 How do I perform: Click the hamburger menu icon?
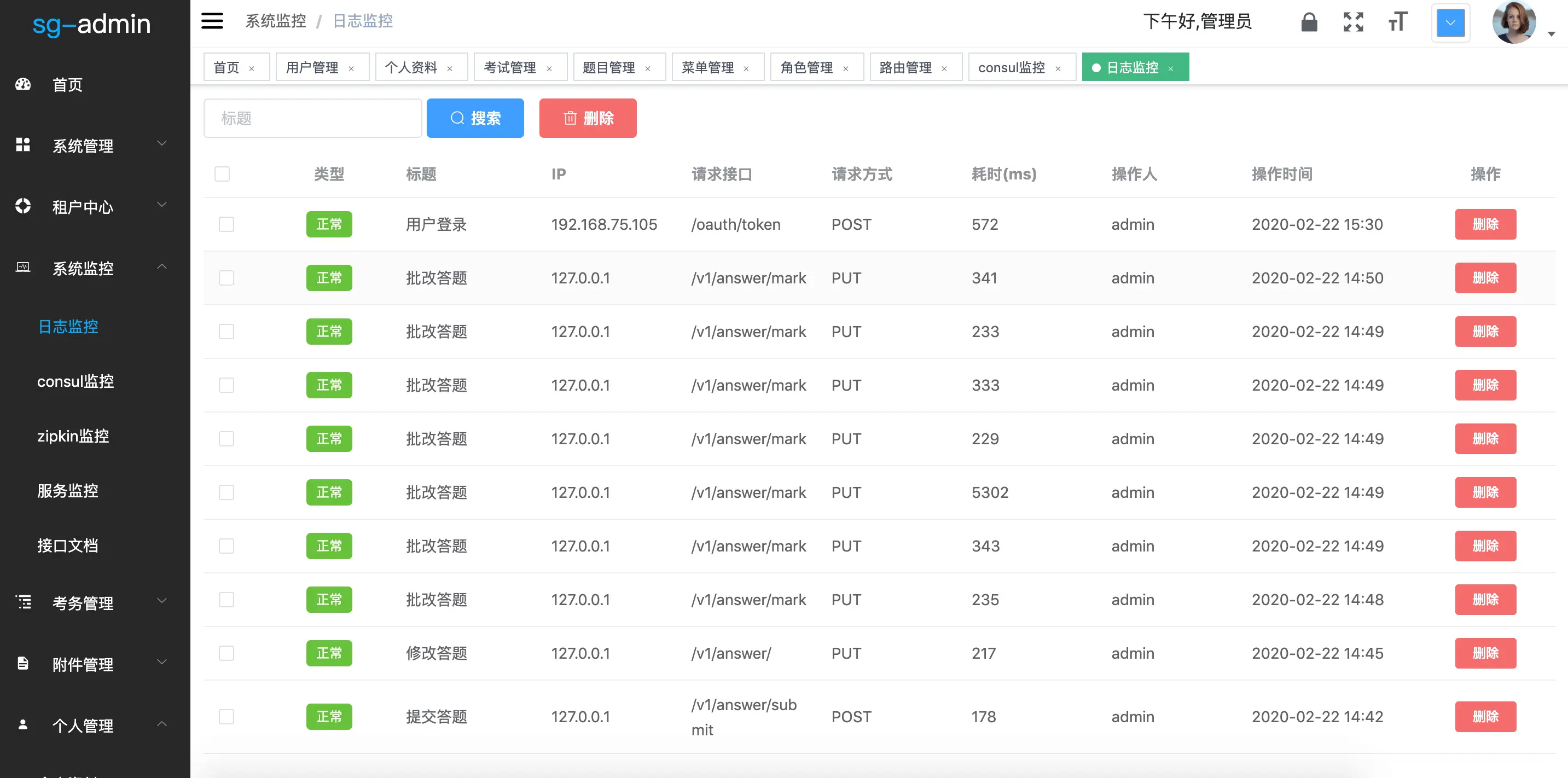[212, 21]
